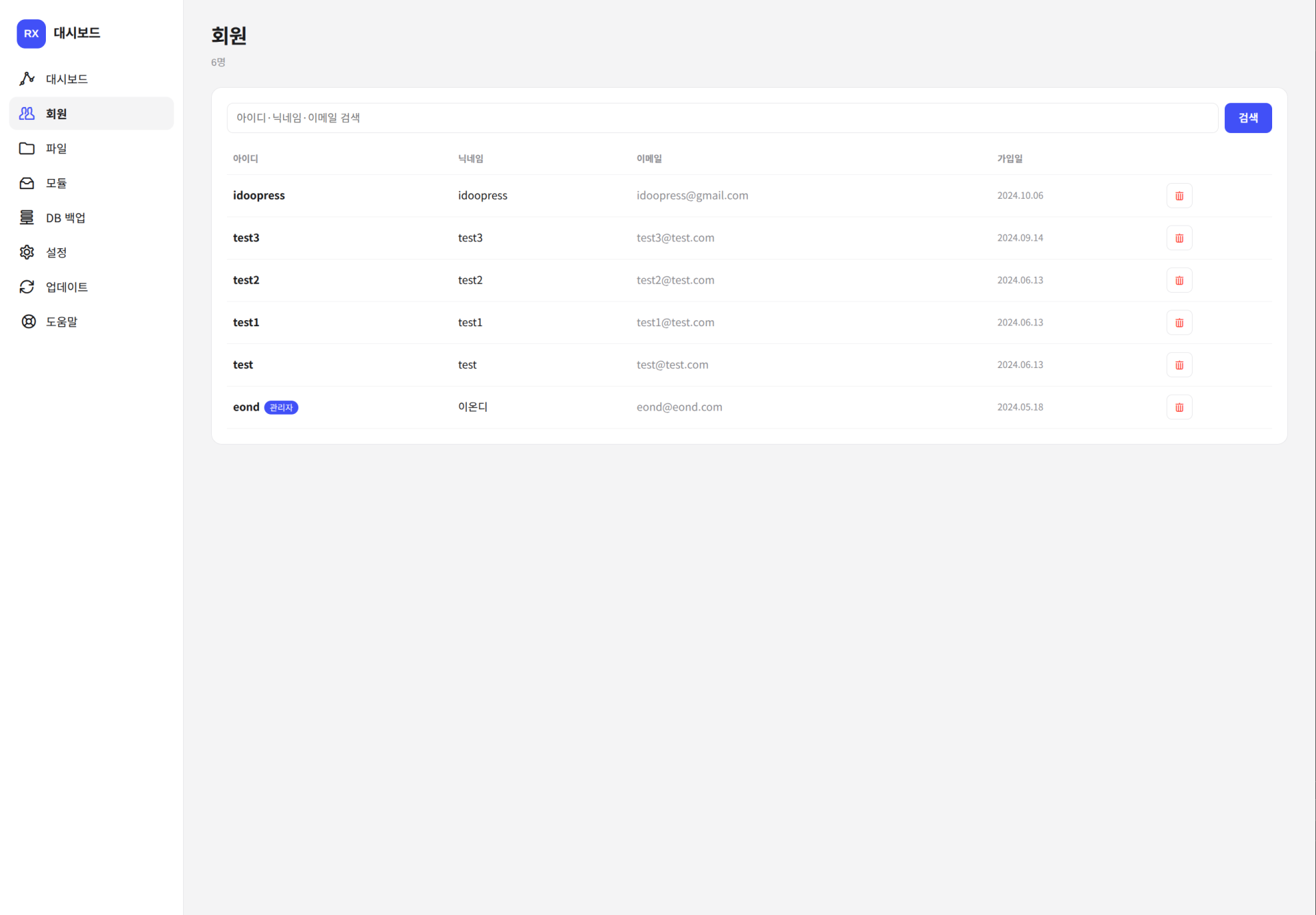Click the test3 ID cell
The width and height of the screenshot is (1316, 915).
(x=246, y=238)
